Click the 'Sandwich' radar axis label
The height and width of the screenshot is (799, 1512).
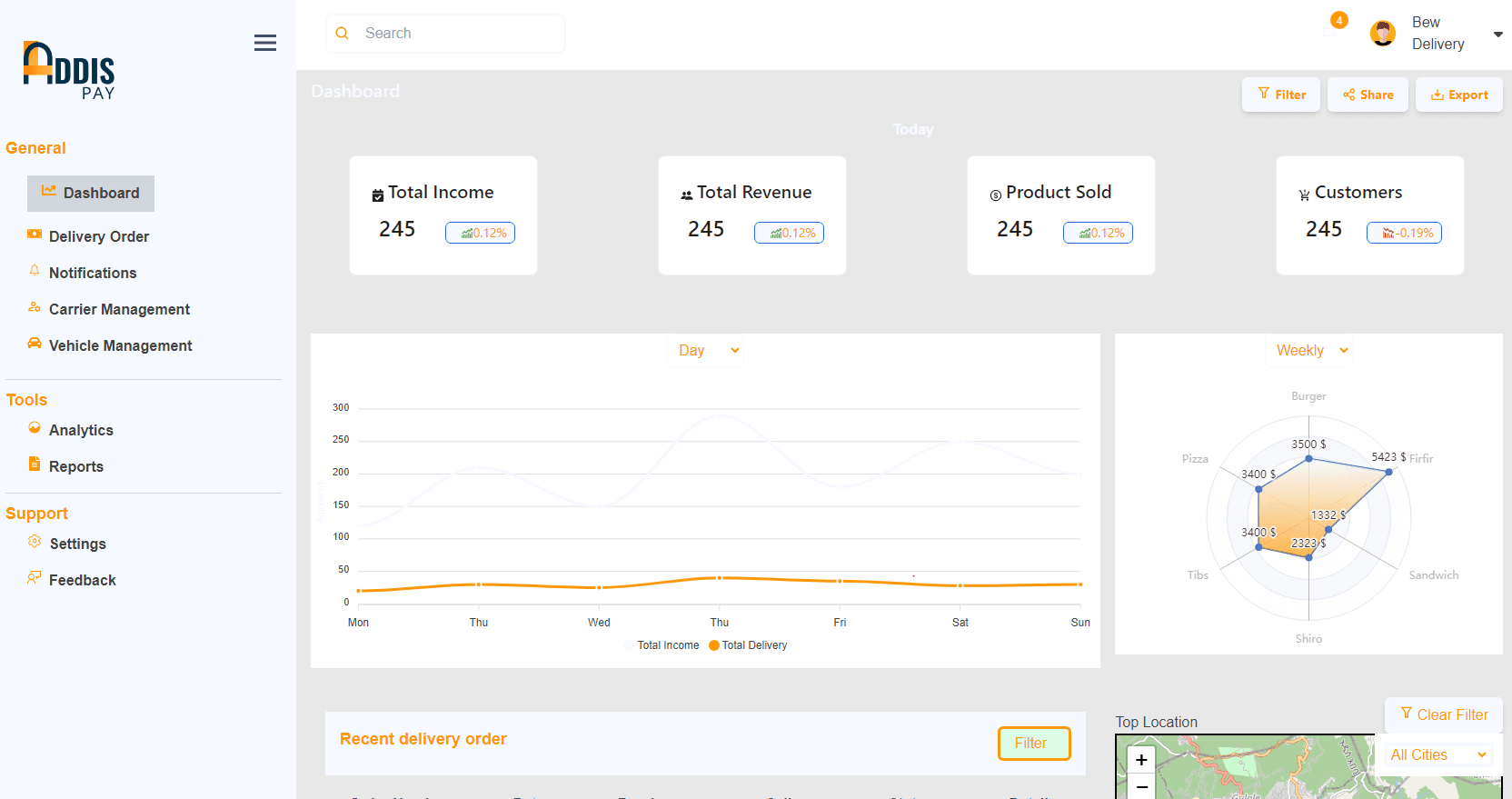pos(1434,575)
